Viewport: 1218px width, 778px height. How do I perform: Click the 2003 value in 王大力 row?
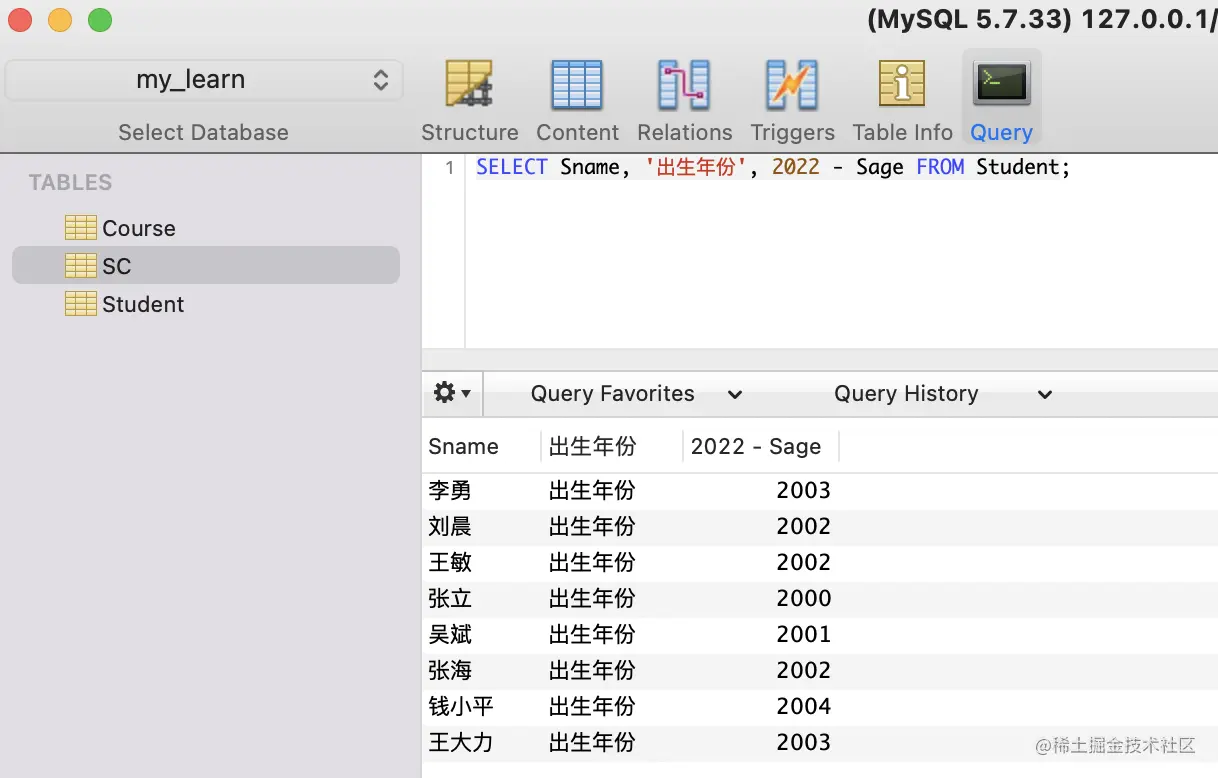click(803, 742)
